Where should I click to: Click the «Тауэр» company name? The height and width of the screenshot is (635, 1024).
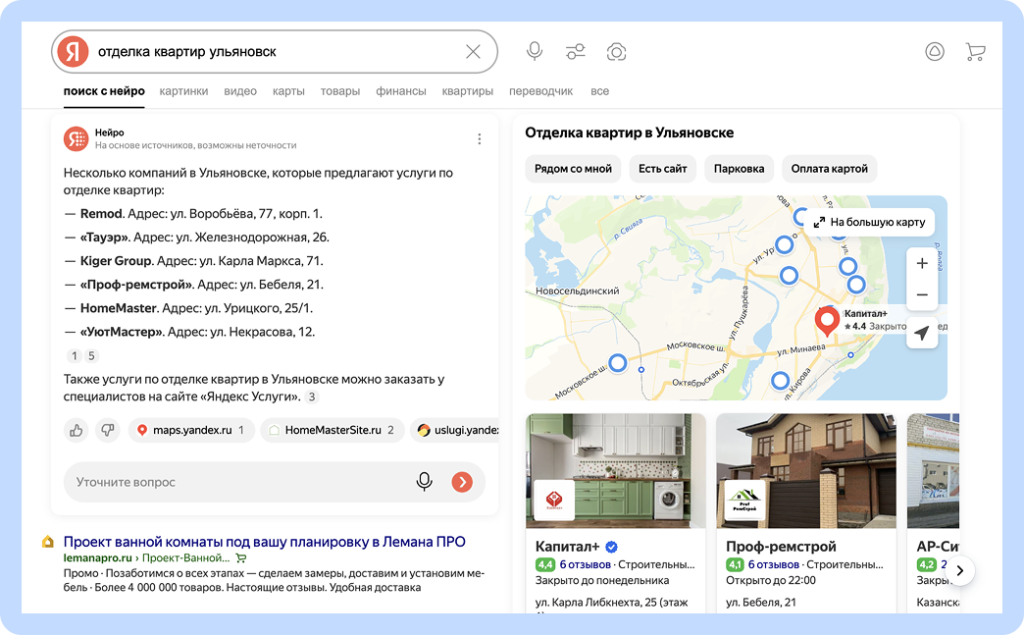click(x=104, y=237)
